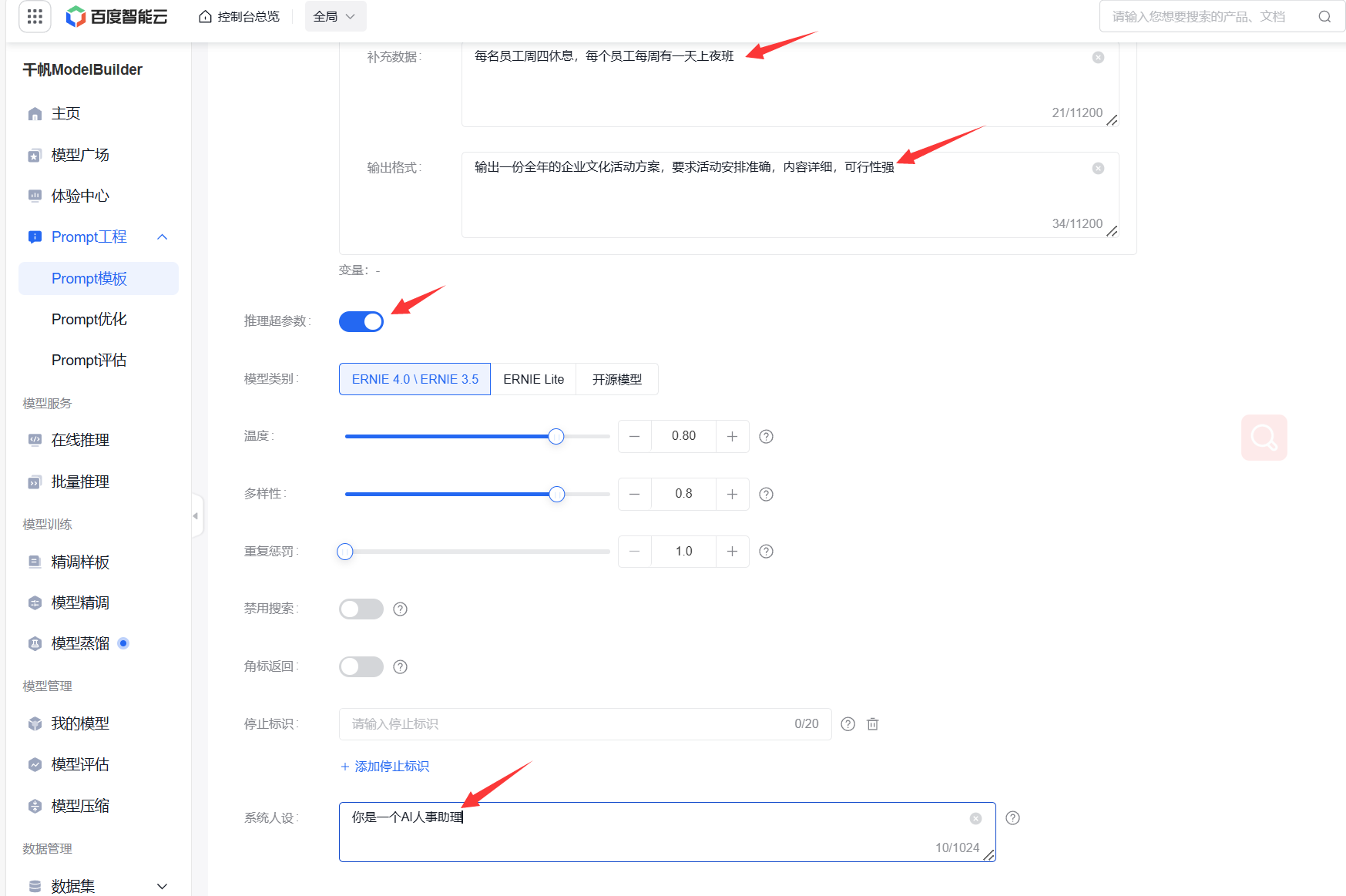Expand the 全局 region dropdown
Viewport: 1346px width, 896px height.
(x=335, y=16)
